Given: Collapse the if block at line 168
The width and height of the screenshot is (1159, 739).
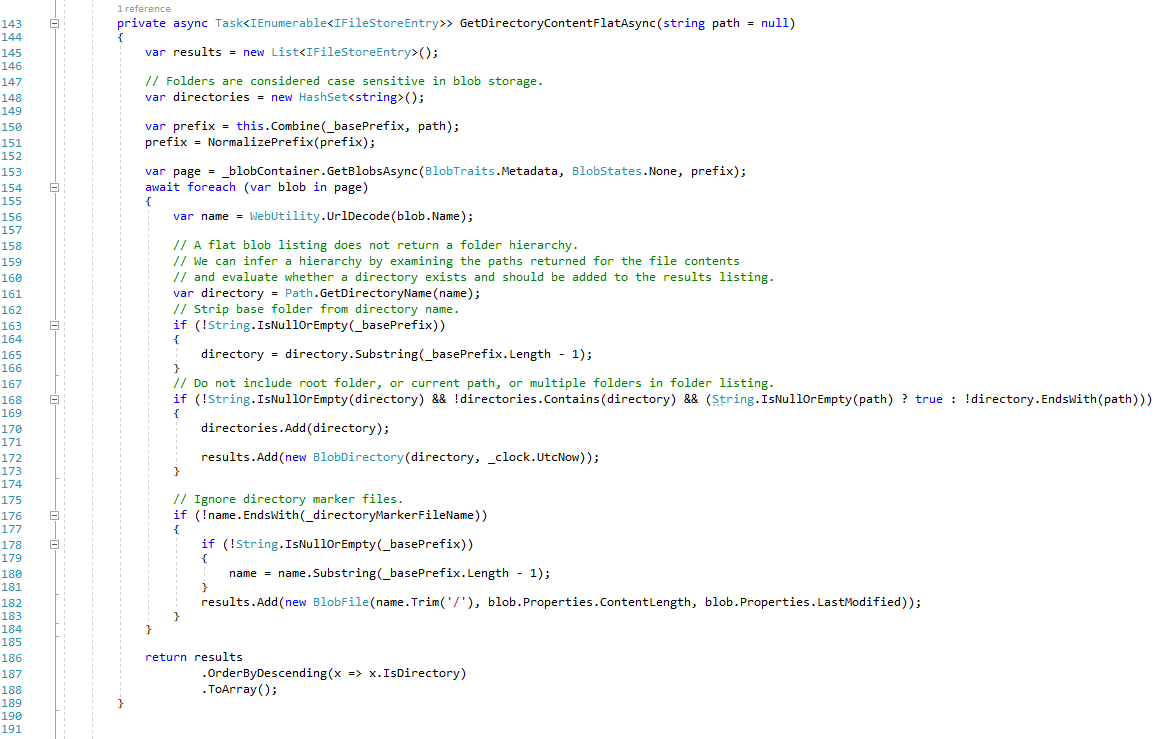Looking at the screenshot, I should [x=54, y=399].
